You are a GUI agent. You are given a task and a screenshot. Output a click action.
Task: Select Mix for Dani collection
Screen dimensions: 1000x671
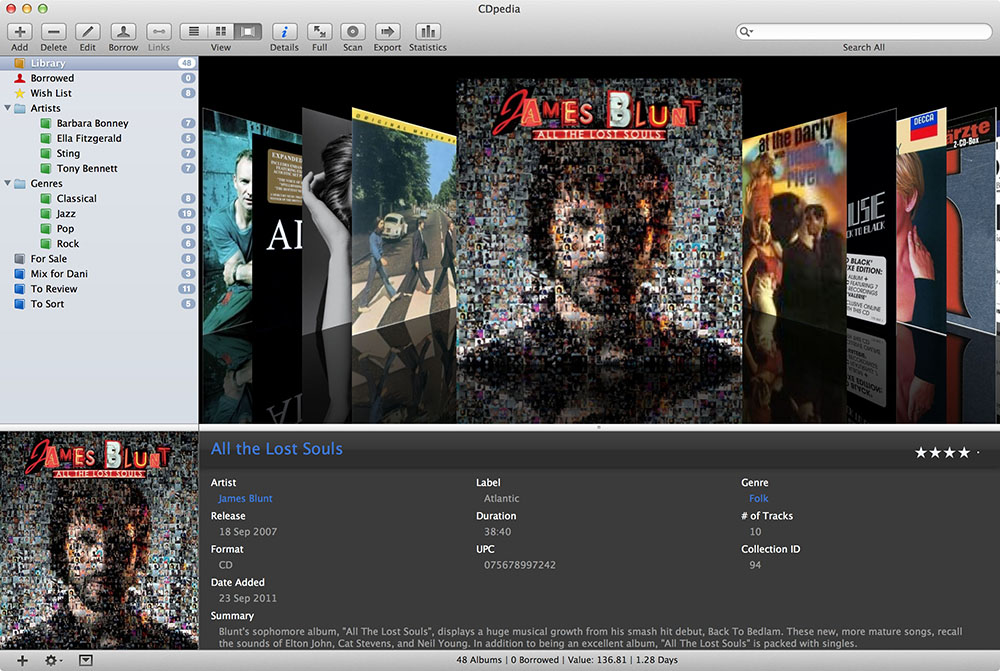pos(99,274)
